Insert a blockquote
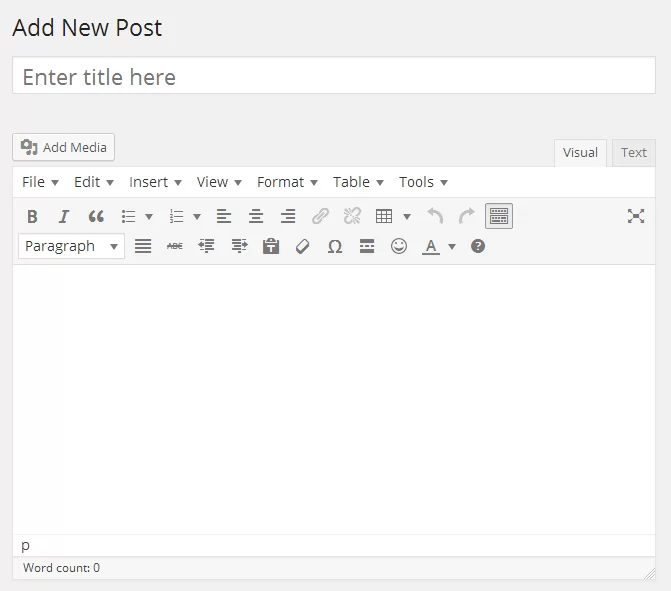This screenshot has height=591, width=671. [x=96, y=216]
